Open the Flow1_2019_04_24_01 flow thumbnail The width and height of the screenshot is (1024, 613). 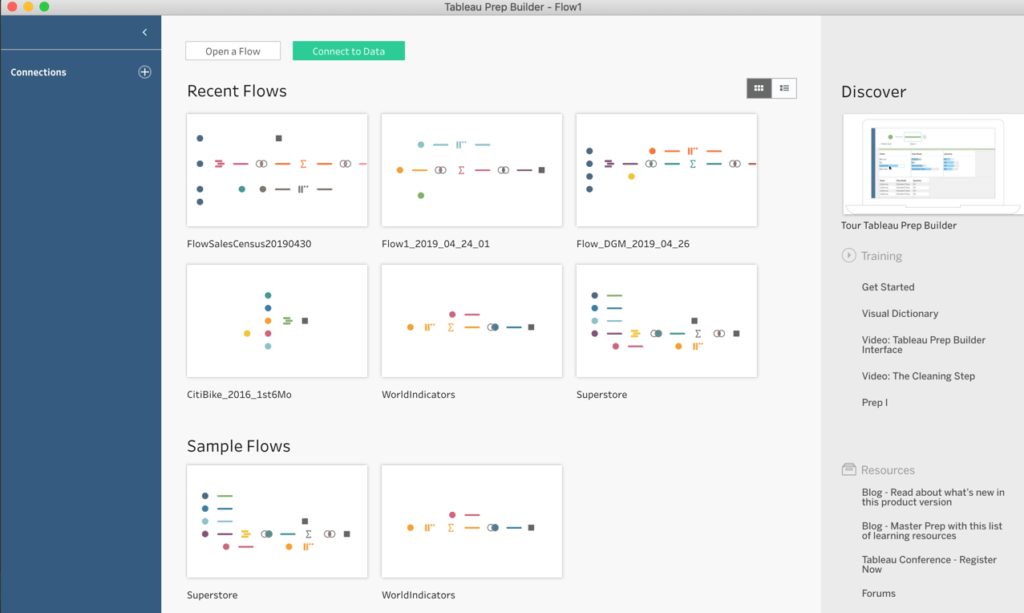472,170
